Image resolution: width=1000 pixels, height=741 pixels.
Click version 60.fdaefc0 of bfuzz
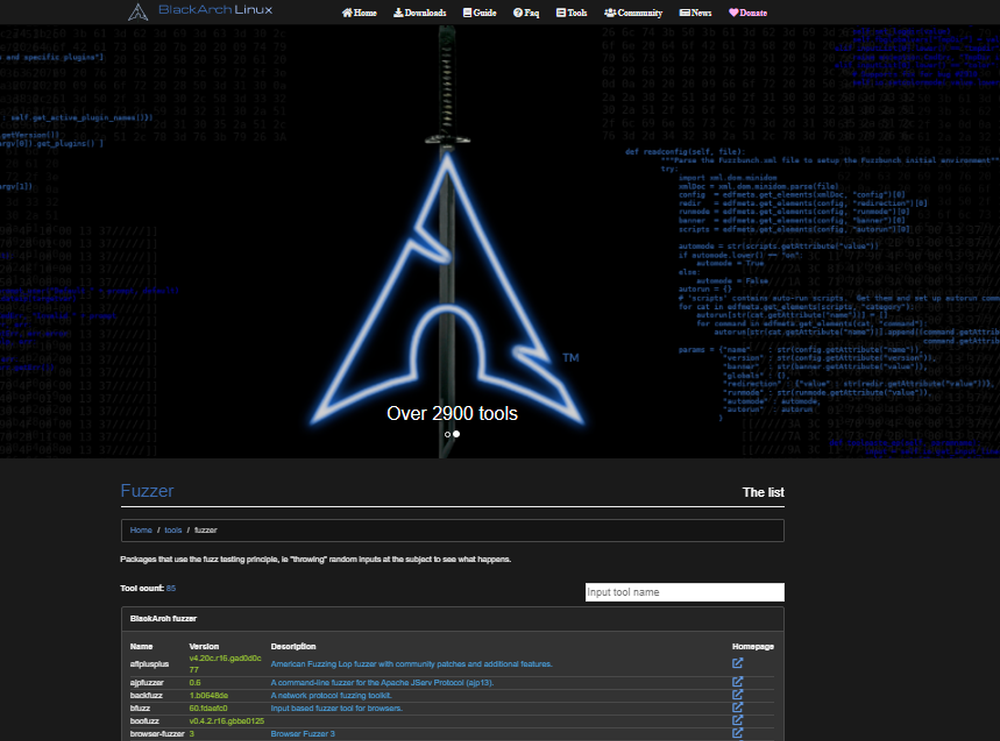(x=208, y=708)
